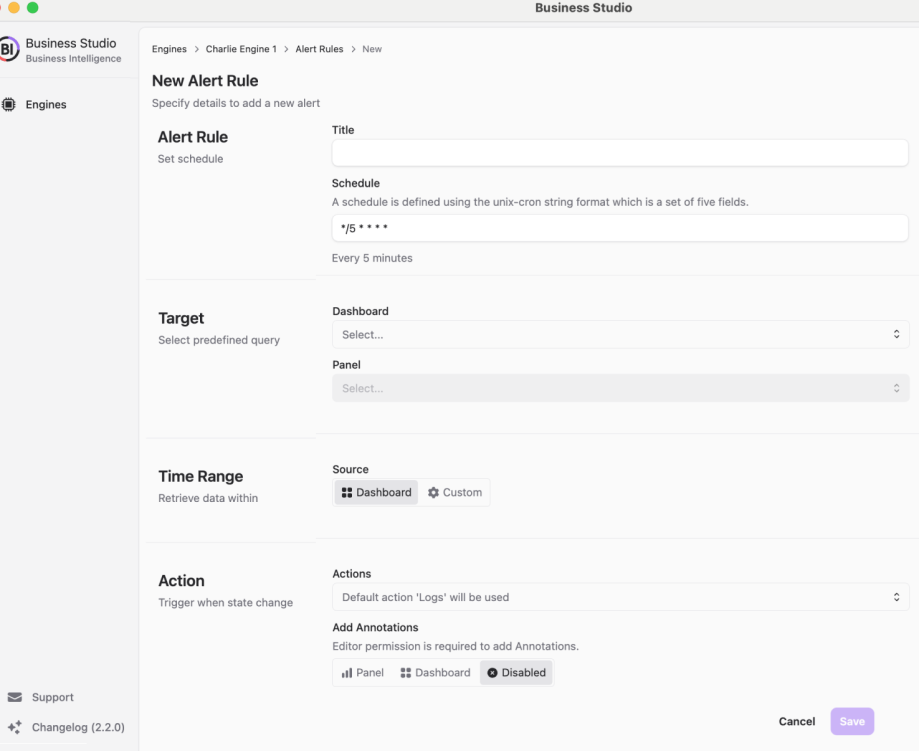919x751 pixels.
Task: Click the grid icon beside Dashboard annotation
Action: [406, 672]
